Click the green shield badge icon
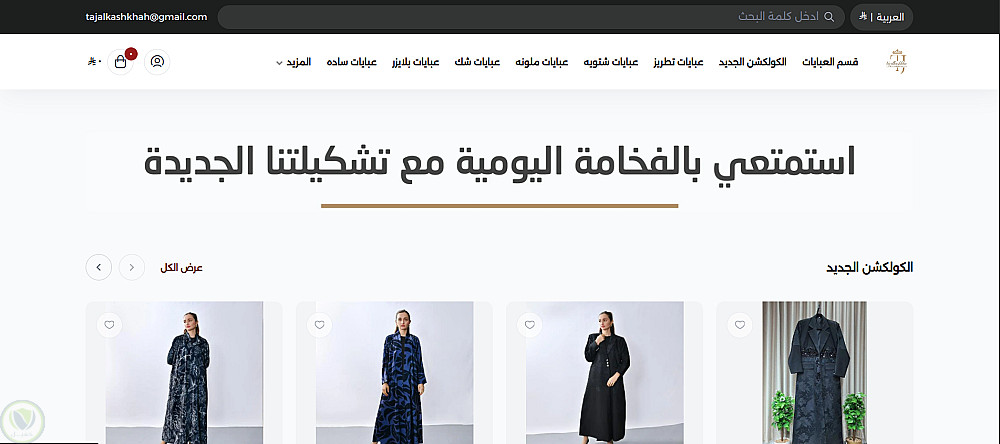Viewport: 1000px width, 444px height. [23, 421]
